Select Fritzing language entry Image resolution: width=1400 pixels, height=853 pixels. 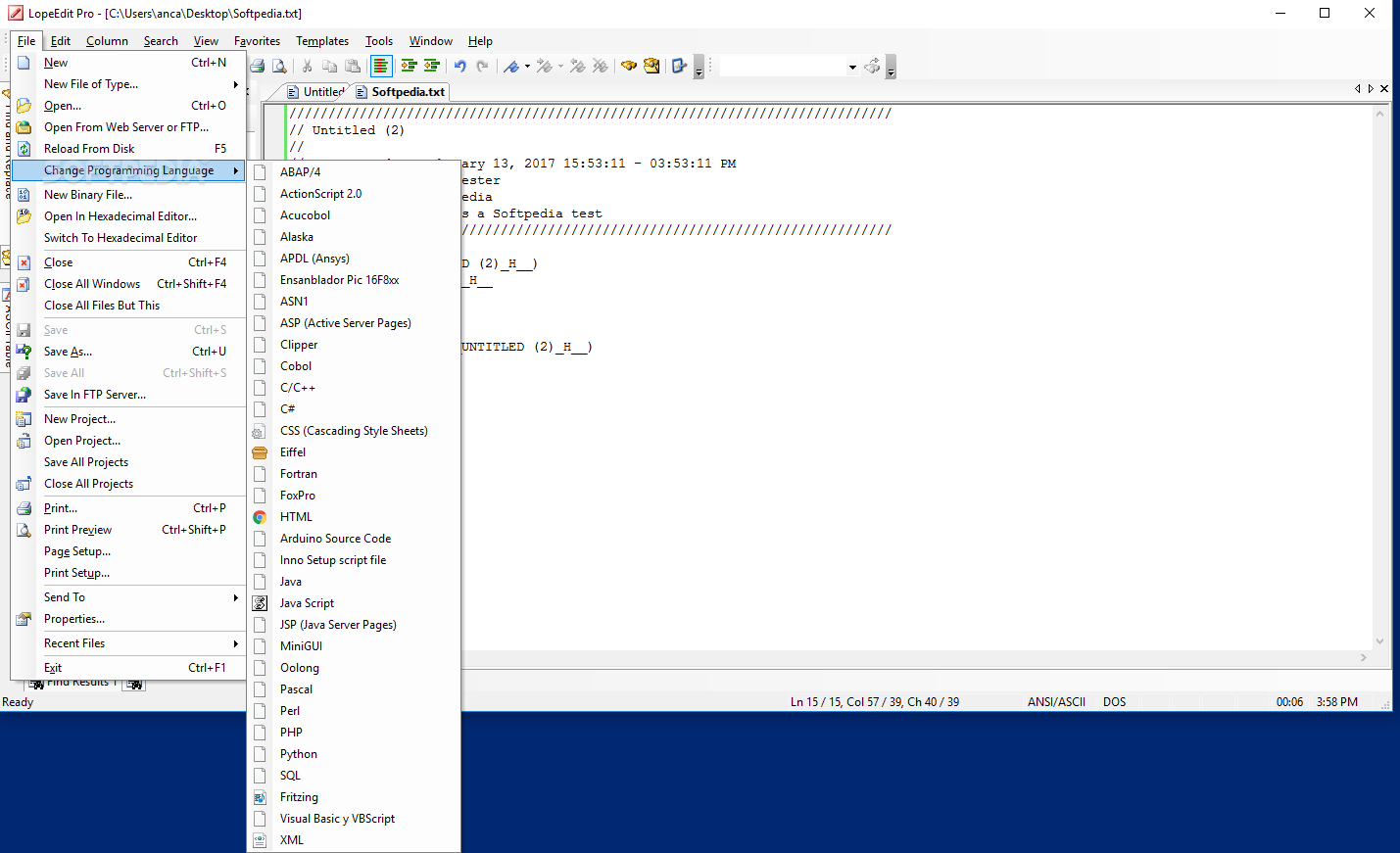click(x=354, y=797)
